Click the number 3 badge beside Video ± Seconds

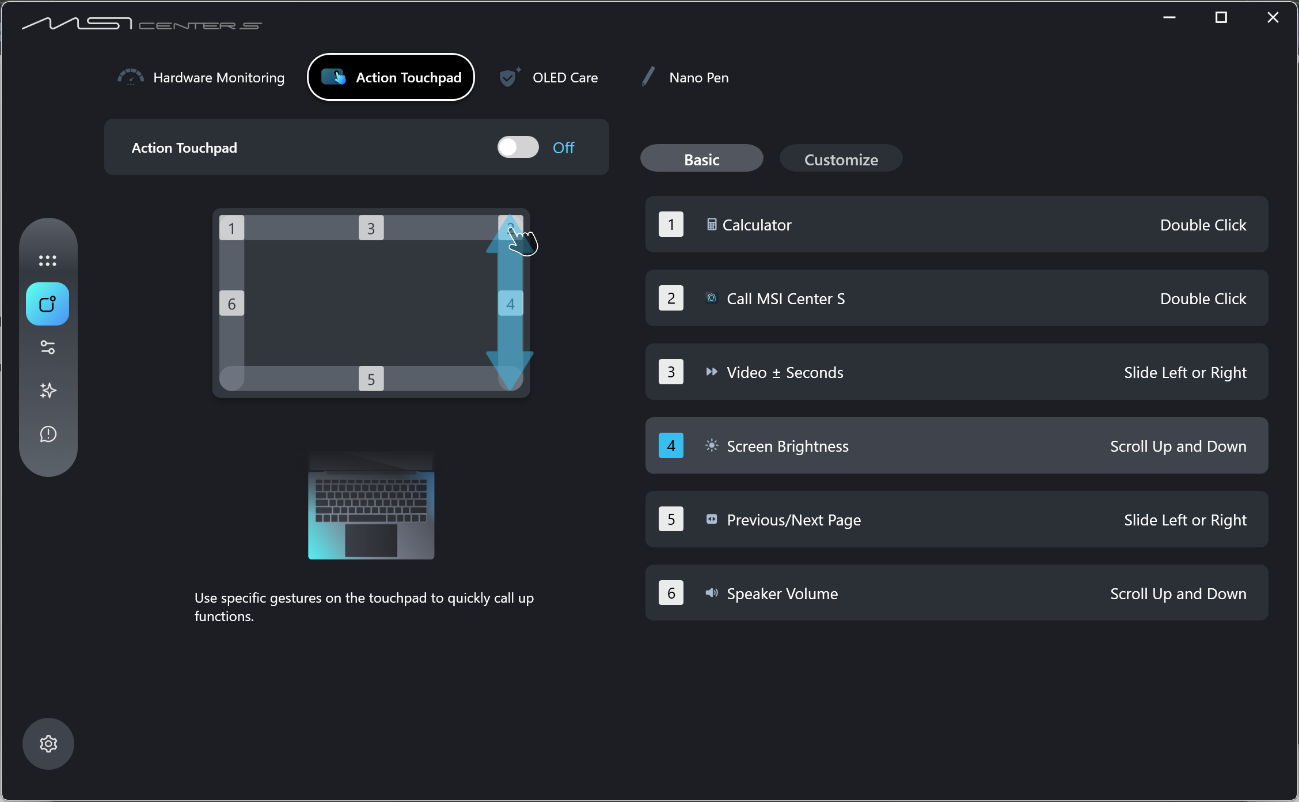[671, 372]
